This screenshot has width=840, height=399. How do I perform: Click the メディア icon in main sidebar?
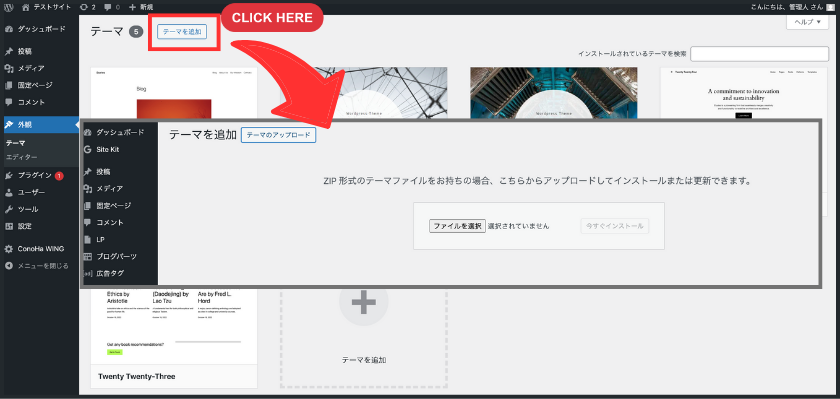tap(9, 68)
